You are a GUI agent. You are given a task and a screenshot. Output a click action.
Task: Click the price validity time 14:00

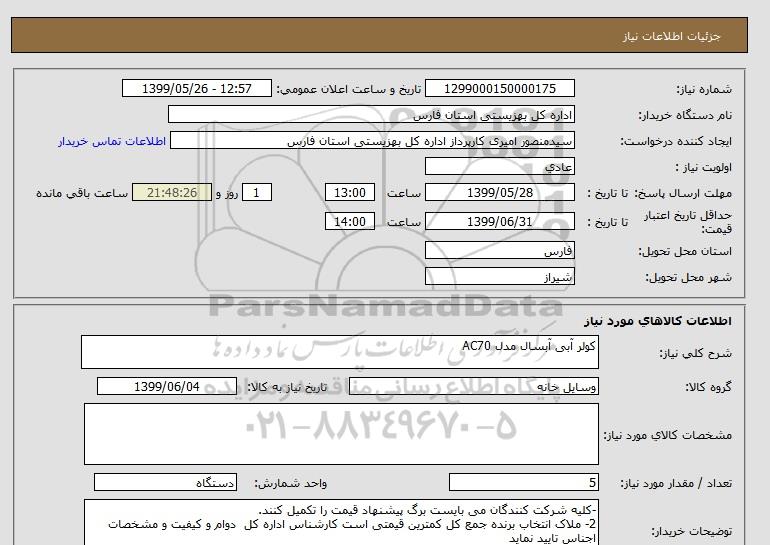[x=350, y=221]
